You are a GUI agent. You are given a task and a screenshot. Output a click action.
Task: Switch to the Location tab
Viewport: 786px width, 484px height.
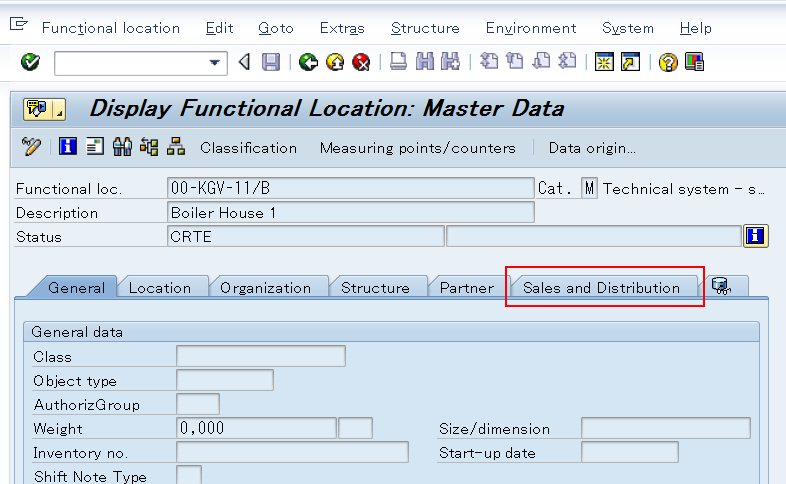point(160,288)
